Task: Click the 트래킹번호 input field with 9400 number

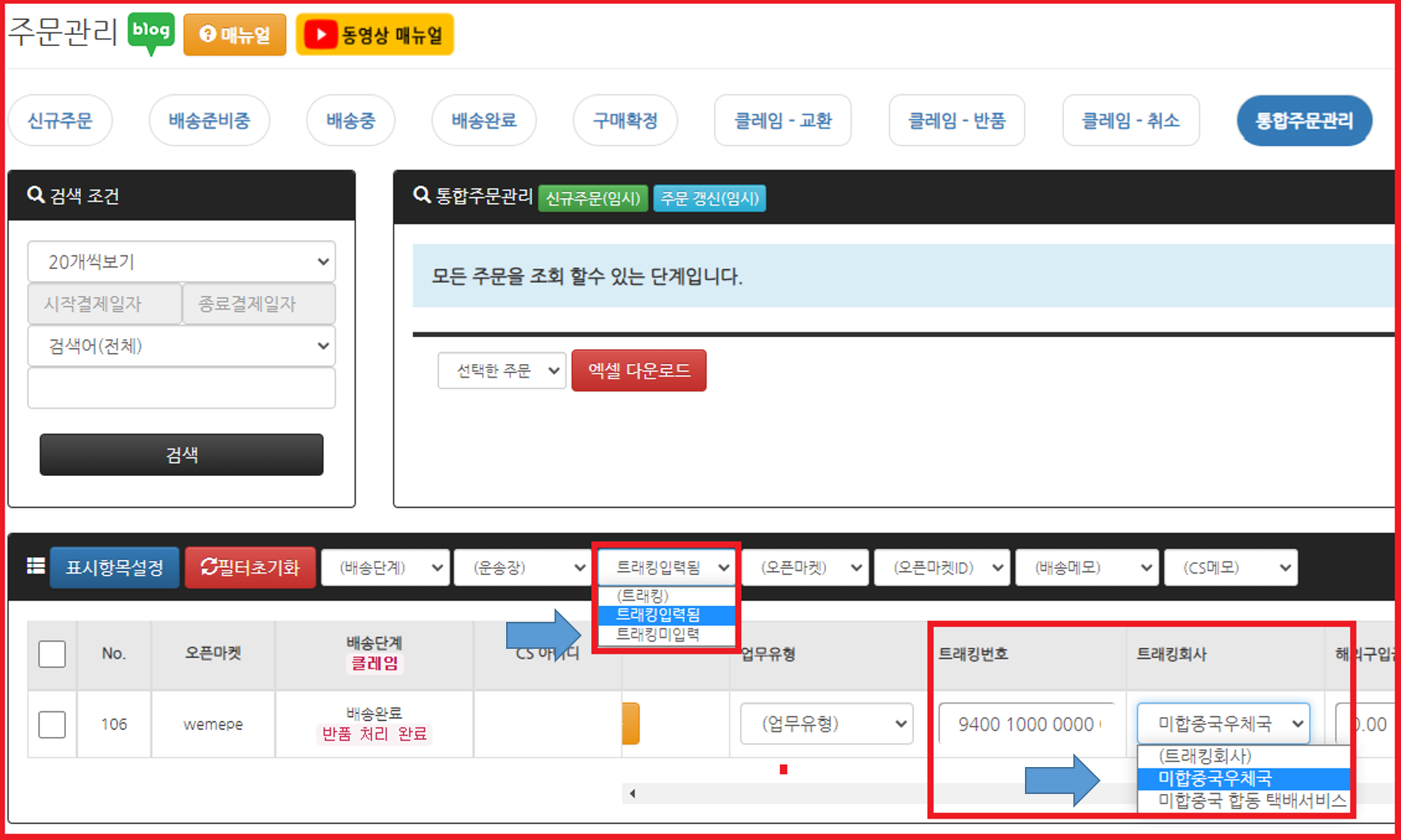Action: [x=1027, y=724]
